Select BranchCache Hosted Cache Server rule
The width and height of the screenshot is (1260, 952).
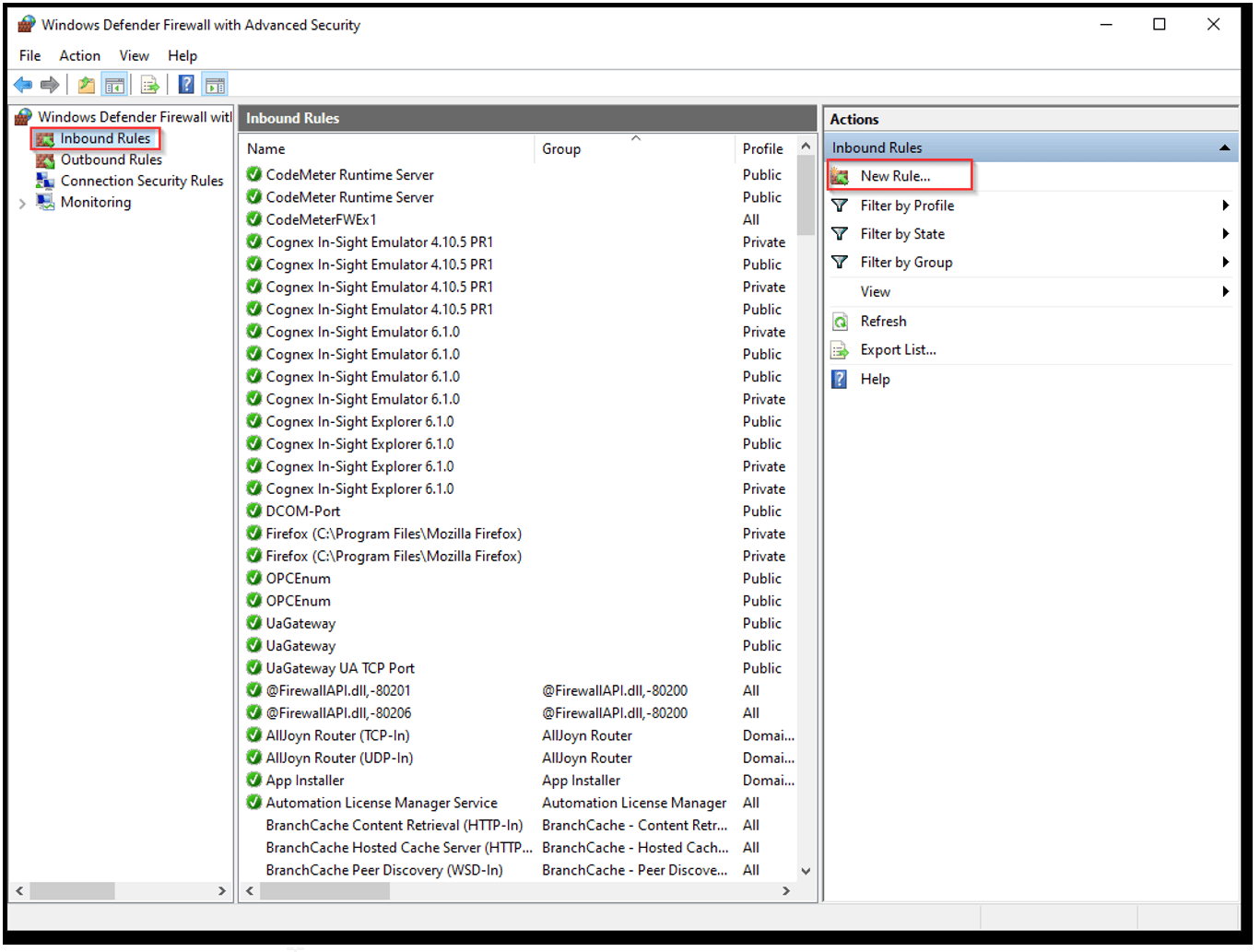[399, 848]
